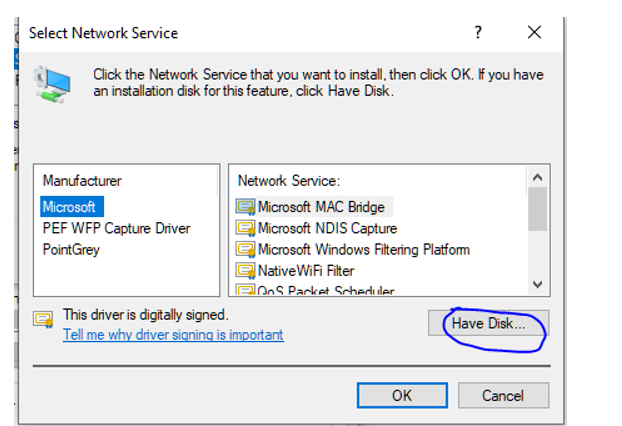This screenshot has width=622, height=426.
Task: Click the scroll down arrow in service list
Action: [538, 284]
